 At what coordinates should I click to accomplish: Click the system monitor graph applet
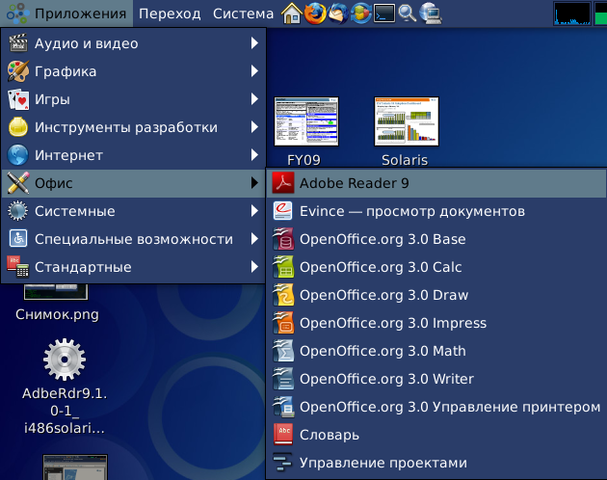coord(572,14)
